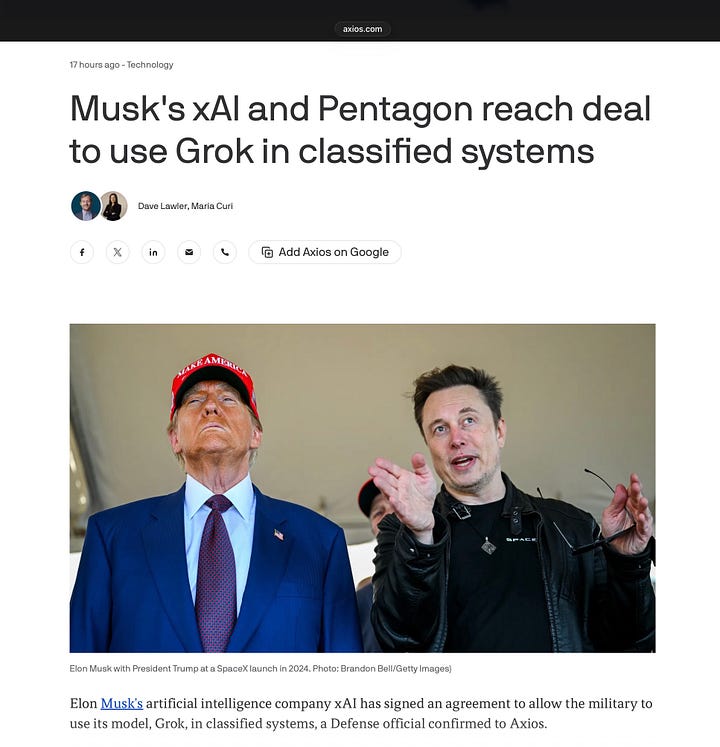
Task: Click the photo caption crediting Brandon Bell
Action: [260, 668]
